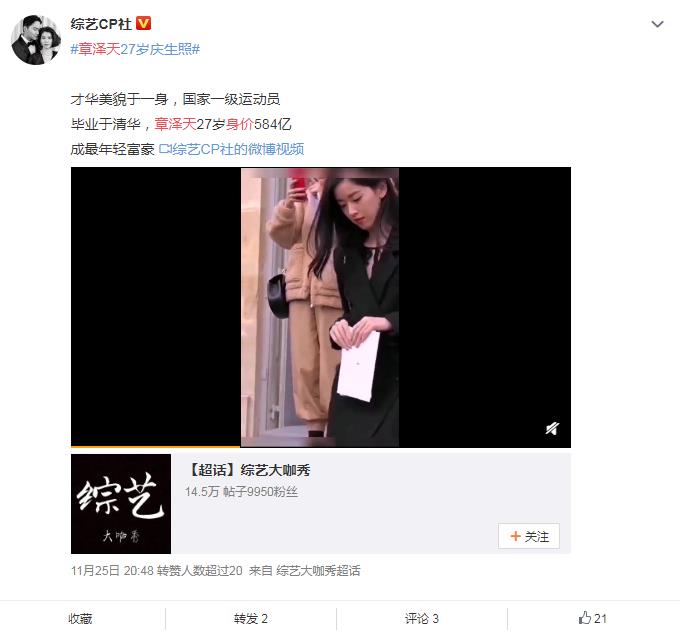Follow the topic with +关注 button
The height and width of the screenshot is (638, 680).
(529, 536)
